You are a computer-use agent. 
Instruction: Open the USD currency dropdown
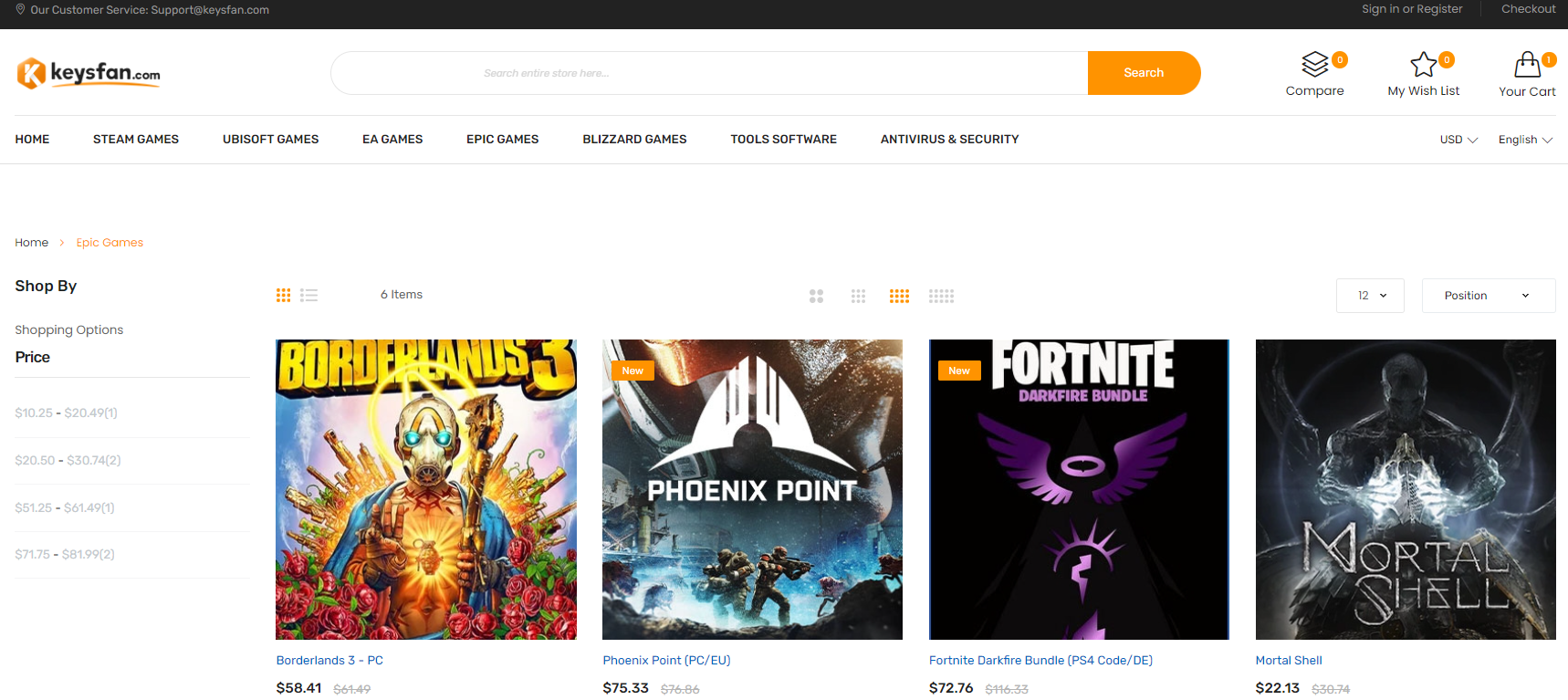(x=1458, y=140)
